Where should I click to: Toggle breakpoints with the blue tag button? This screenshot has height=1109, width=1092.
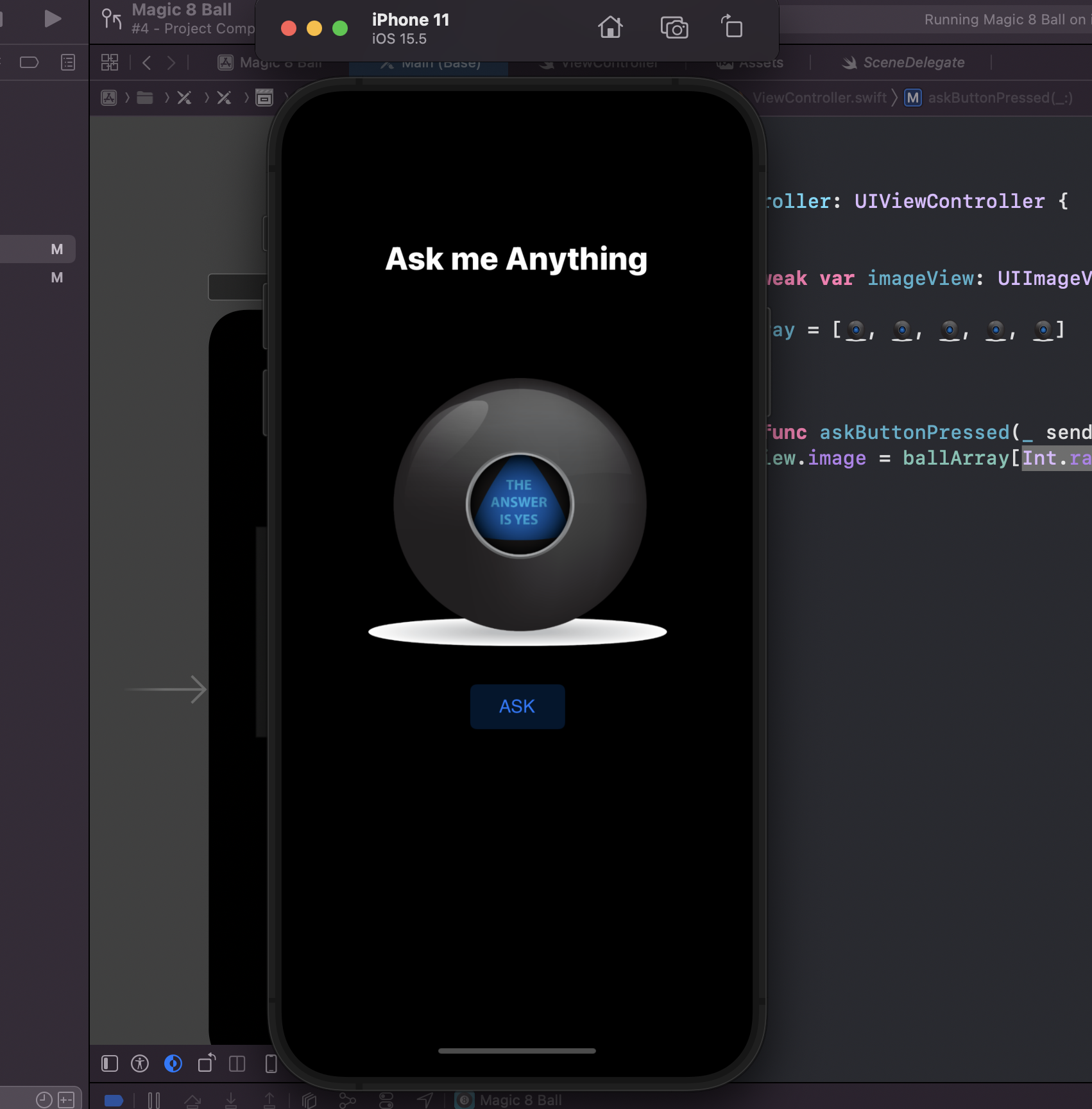pos(114,1101)
